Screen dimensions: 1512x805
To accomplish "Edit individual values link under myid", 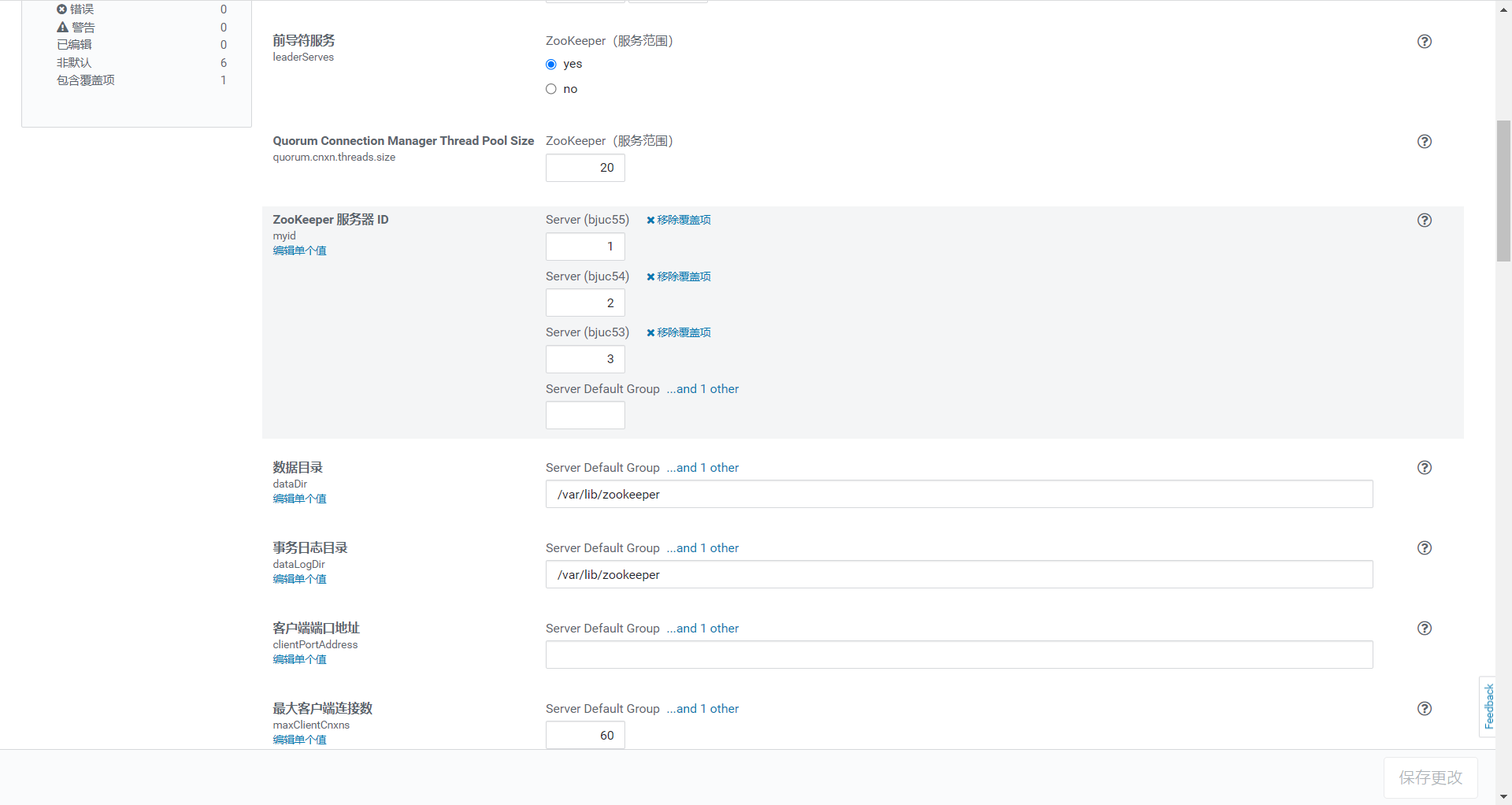I will (x=299, y=250).
